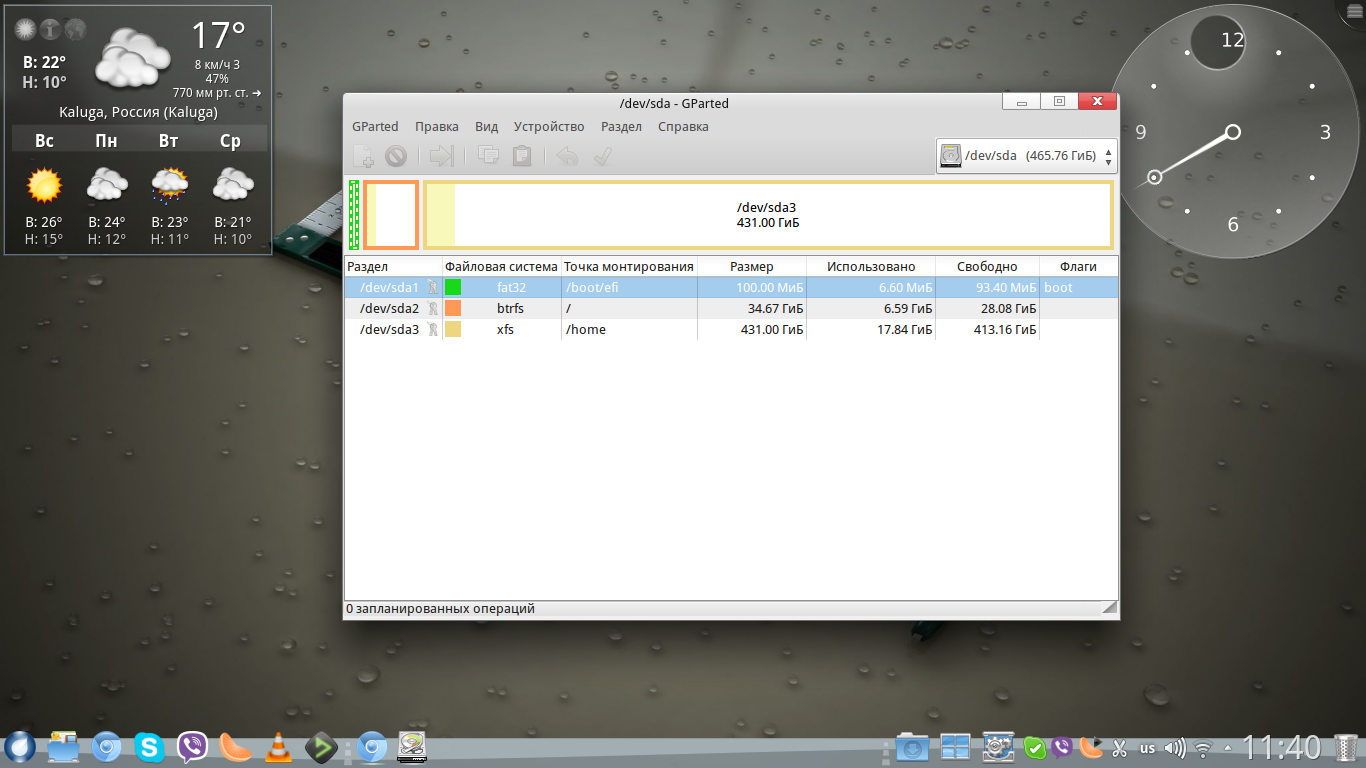
Task: Click the green fat32 color swatch
Action: [453, 287]
